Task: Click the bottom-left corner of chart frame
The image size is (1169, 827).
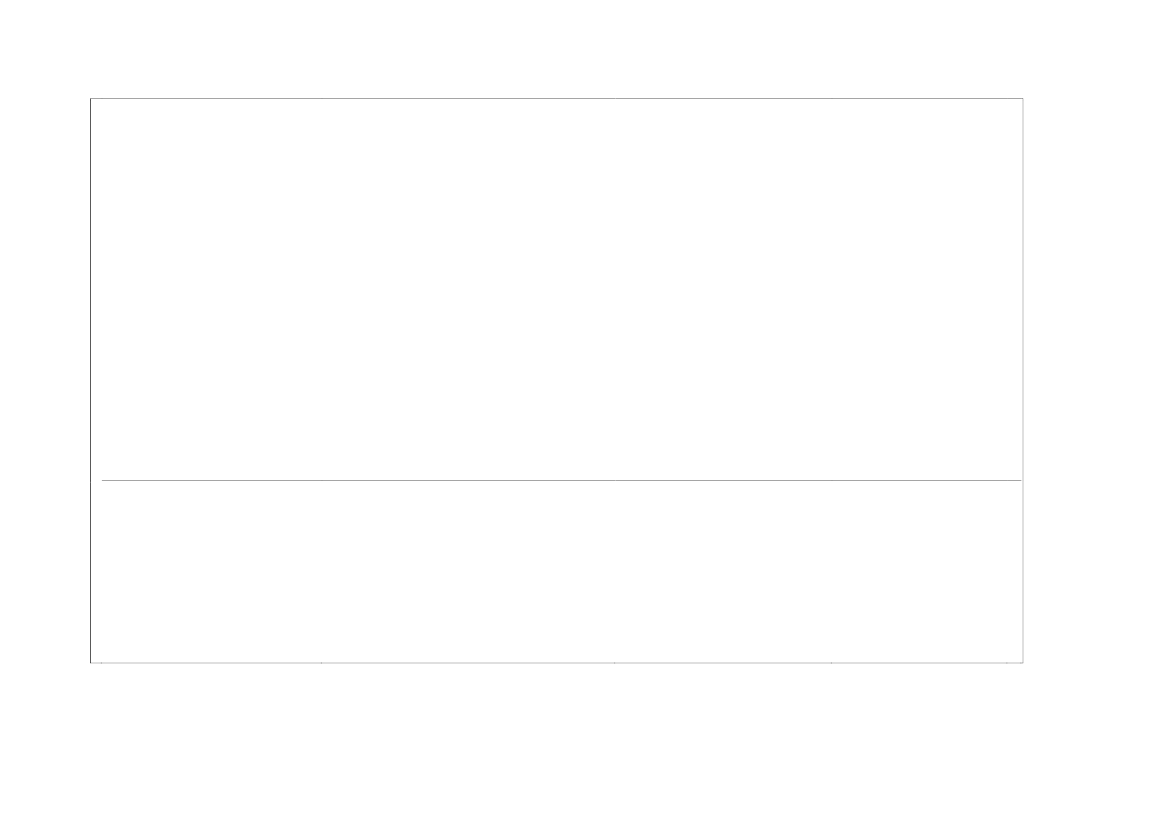Action: click(90, 662)
